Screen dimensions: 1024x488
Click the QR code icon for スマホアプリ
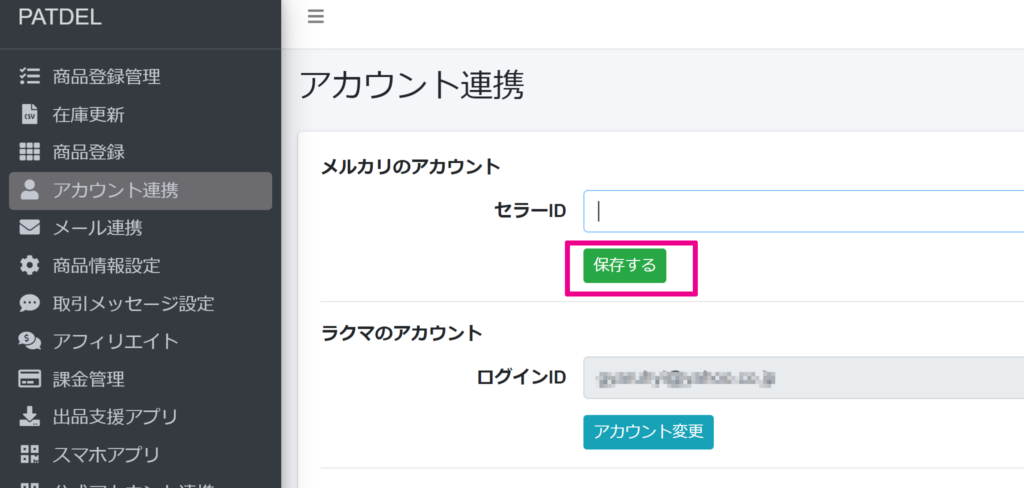pyautogui.click(x=30, y=455)
